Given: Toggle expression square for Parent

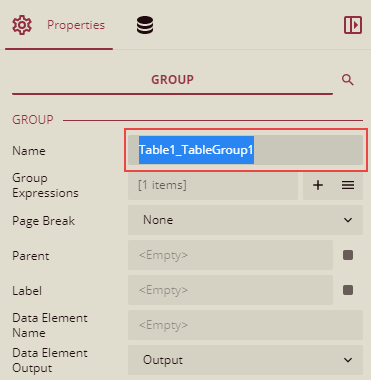Looking at the screenshot, I should pyautogui.click(x=348, y=255).
